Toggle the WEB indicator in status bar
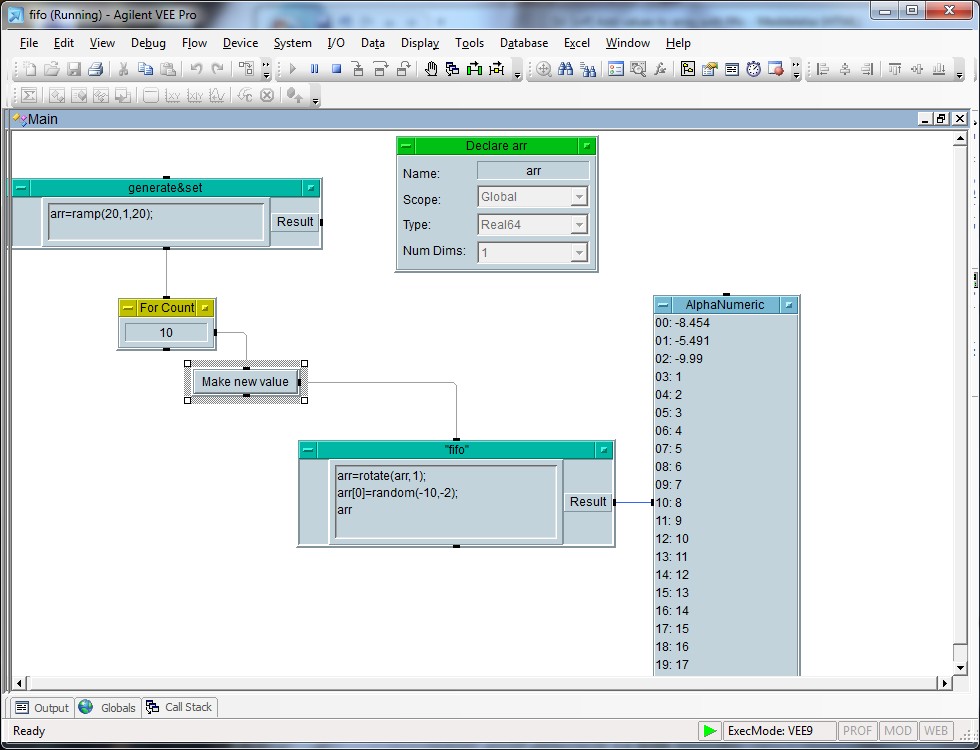The image size is (980, 750). click(936, 731)
